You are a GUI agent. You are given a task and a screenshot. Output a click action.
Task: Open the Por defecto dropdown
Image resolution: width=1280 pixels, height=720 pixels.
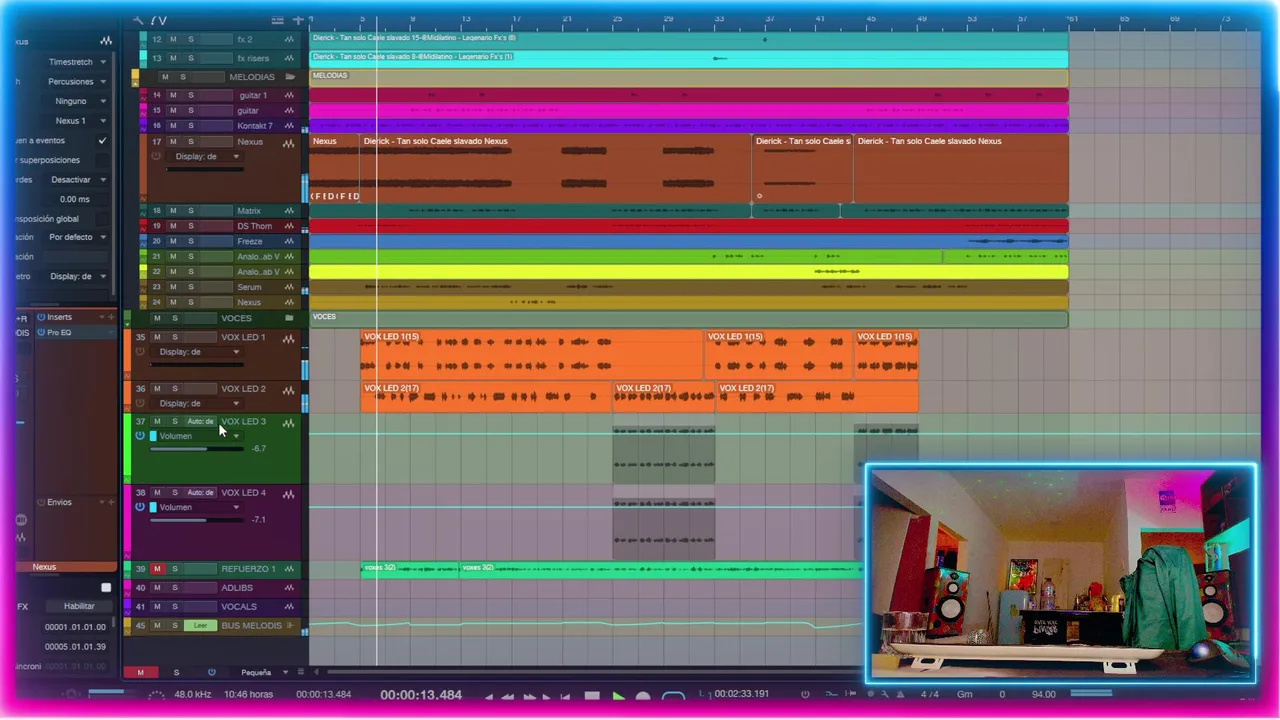[x=77, y=238]
